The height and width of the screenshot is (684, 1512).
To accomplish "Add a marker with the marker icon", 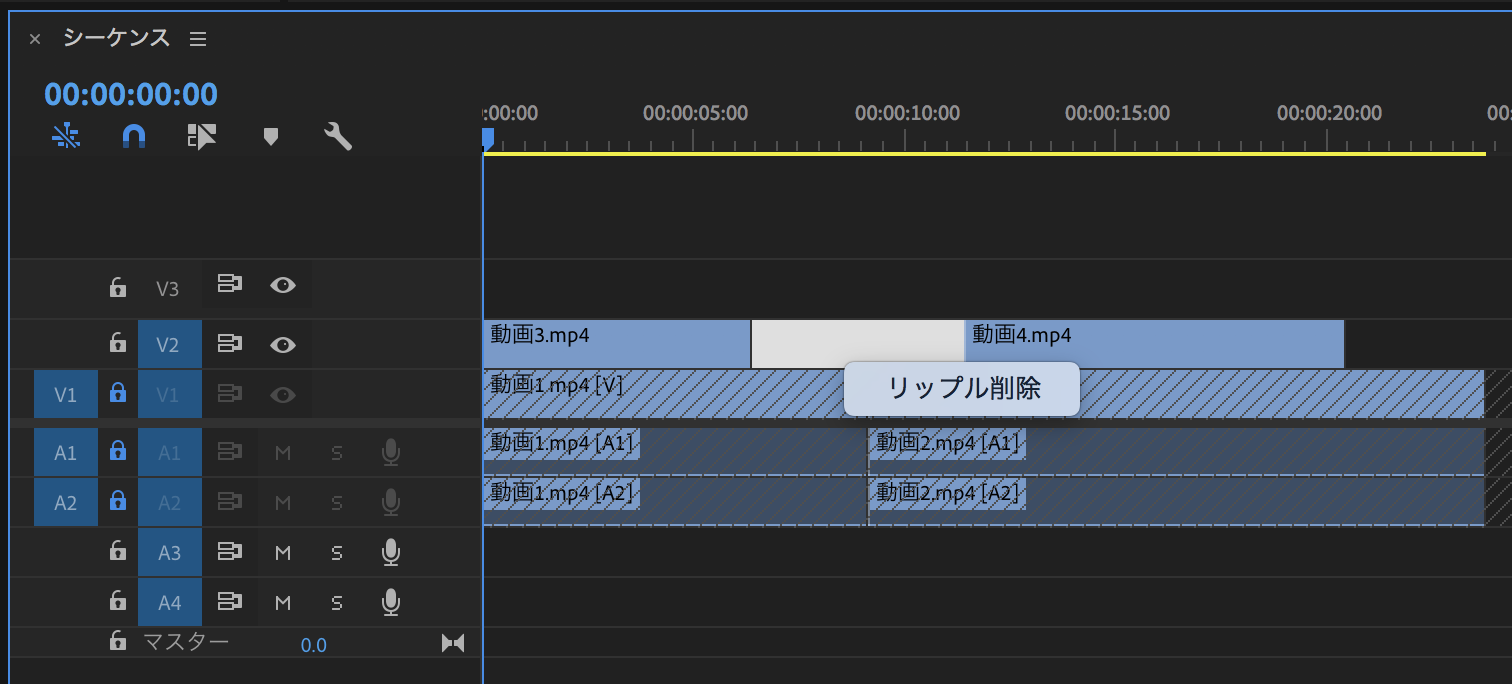I will click(x=270, y=136).
